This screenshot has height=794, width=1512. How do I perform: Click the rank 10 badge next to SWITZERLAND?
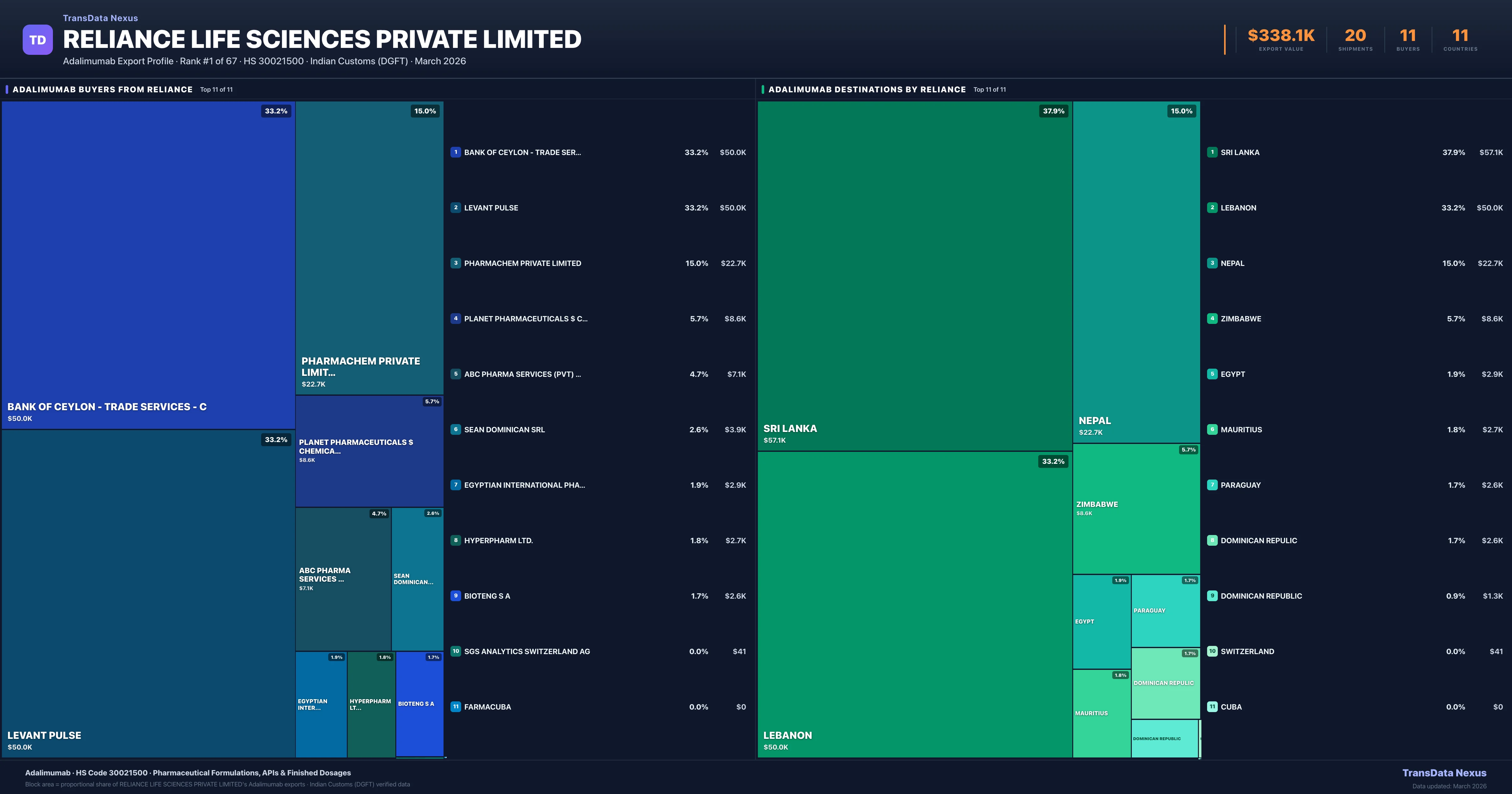tap(1212, 651)
